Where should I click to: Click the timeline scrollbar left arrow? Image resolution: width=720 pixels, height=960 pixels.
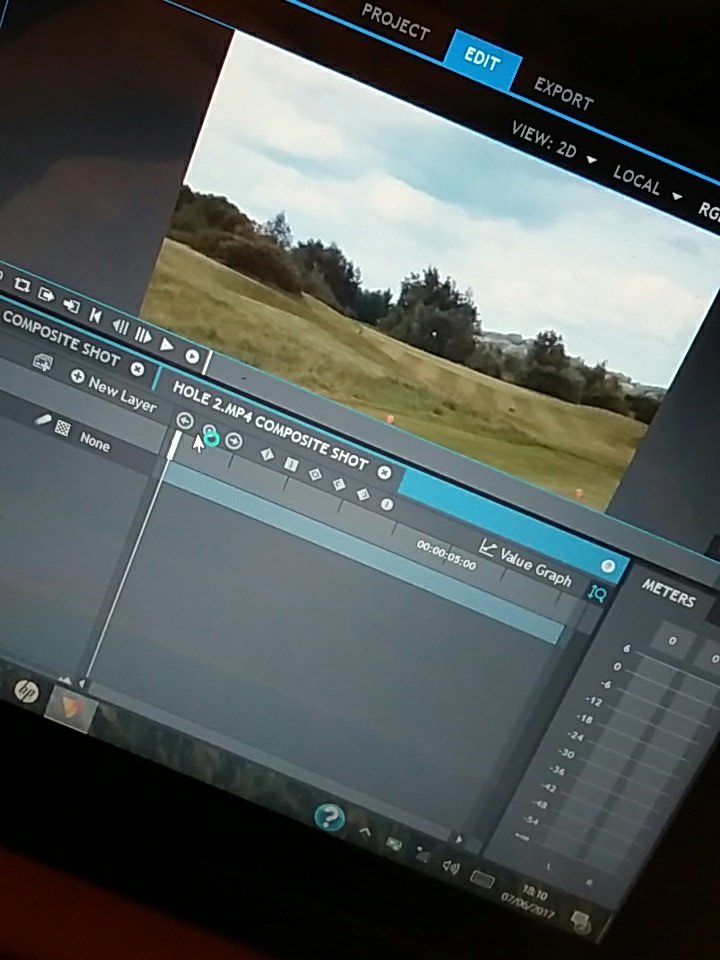tap(81, 683)
